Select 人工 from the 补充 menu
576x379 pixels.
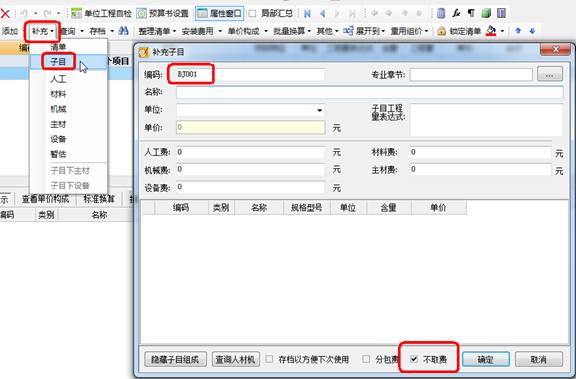(58, 79)
